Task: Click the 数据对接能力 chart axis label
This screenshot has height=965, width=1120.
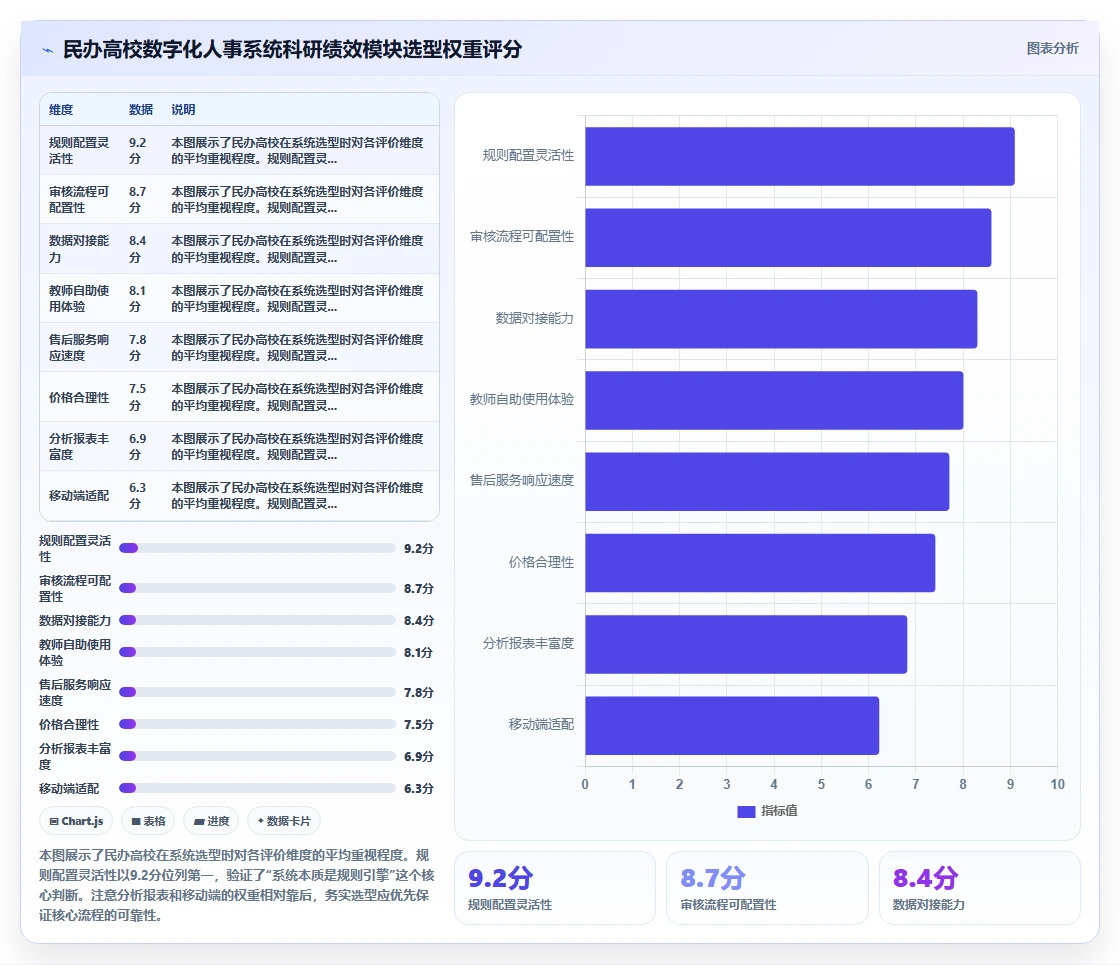Action: coord(535,318)
